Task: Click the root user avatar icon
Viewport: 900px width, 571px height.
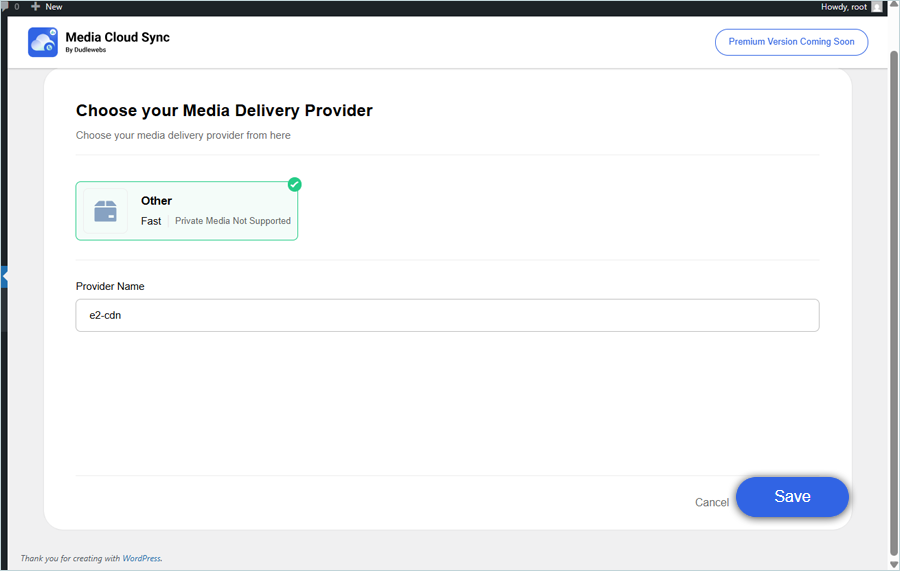Action: (877, 7)
